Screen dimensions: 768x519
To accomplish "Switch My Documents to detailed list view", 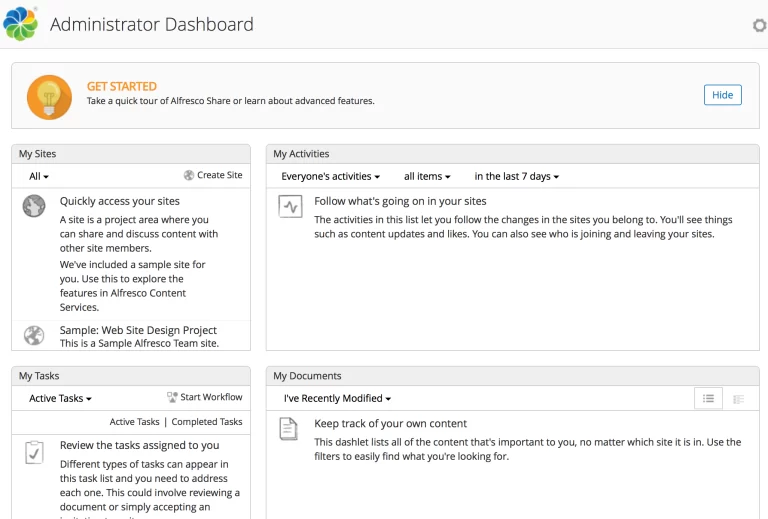I will tap(738, 399).
